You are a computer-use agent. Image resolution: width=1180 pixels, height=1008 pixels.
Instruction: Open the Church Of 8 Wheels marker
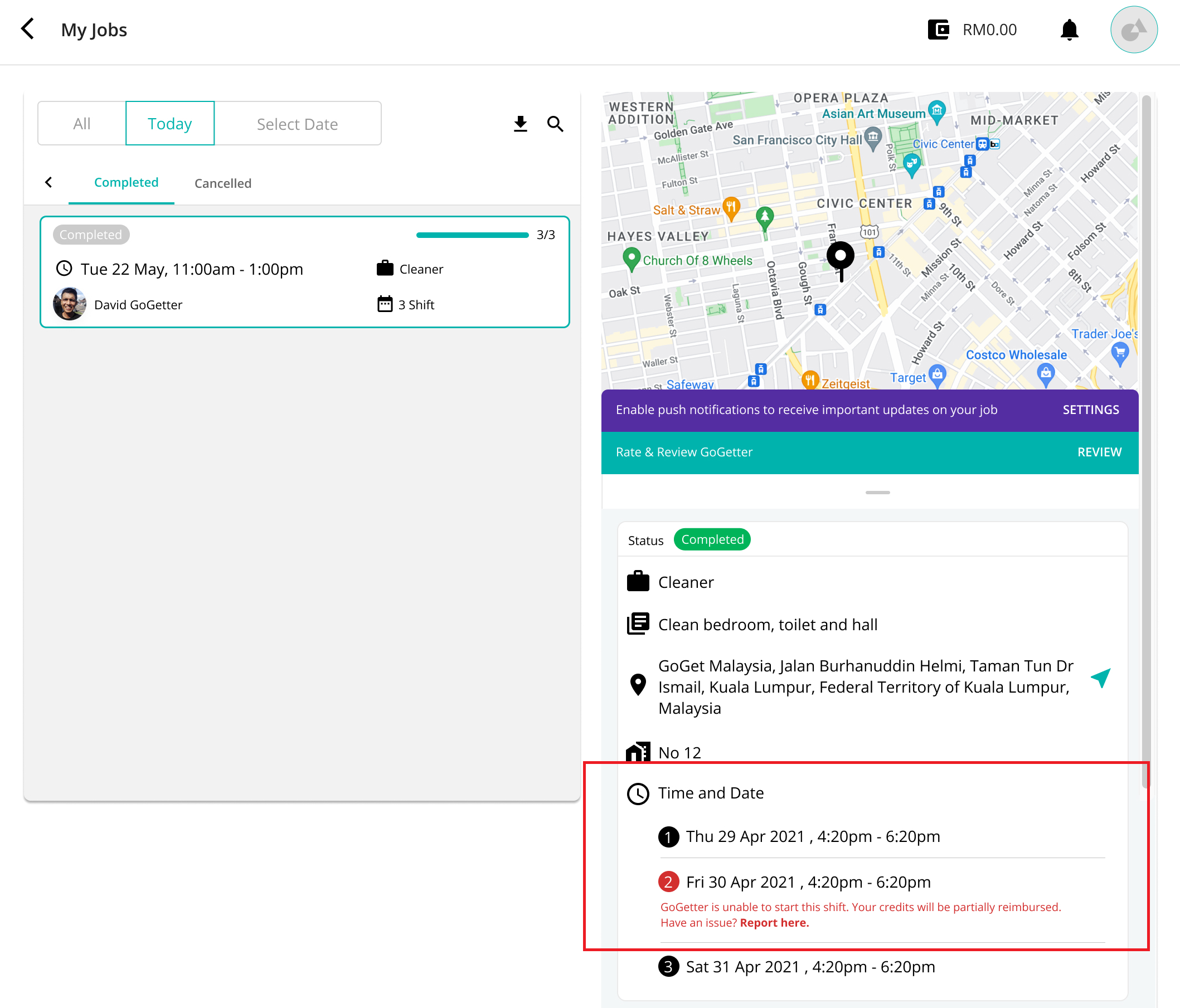[x=631, y=260]
